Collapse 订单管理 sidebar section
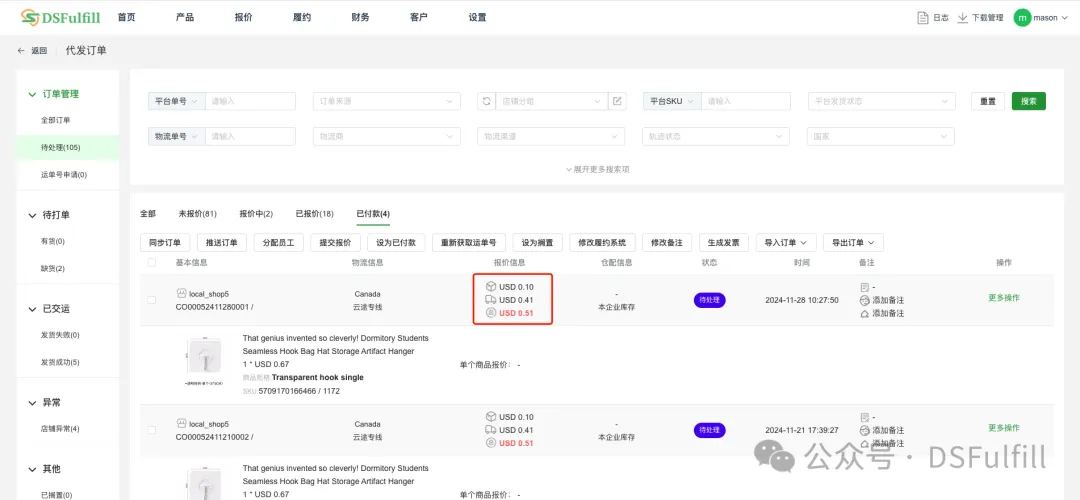Screen dimensions: 1080x500 32,94
